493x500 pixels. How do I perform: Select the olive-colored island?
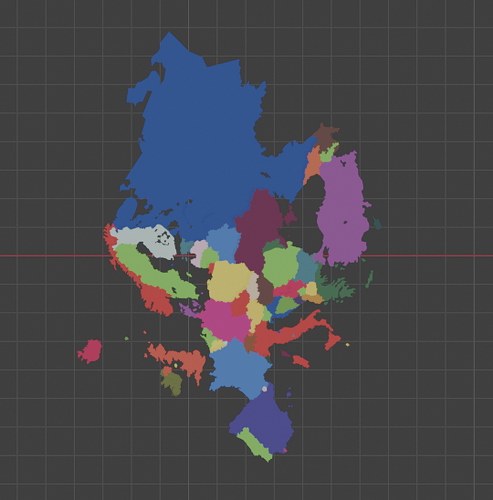pos(173,383)
